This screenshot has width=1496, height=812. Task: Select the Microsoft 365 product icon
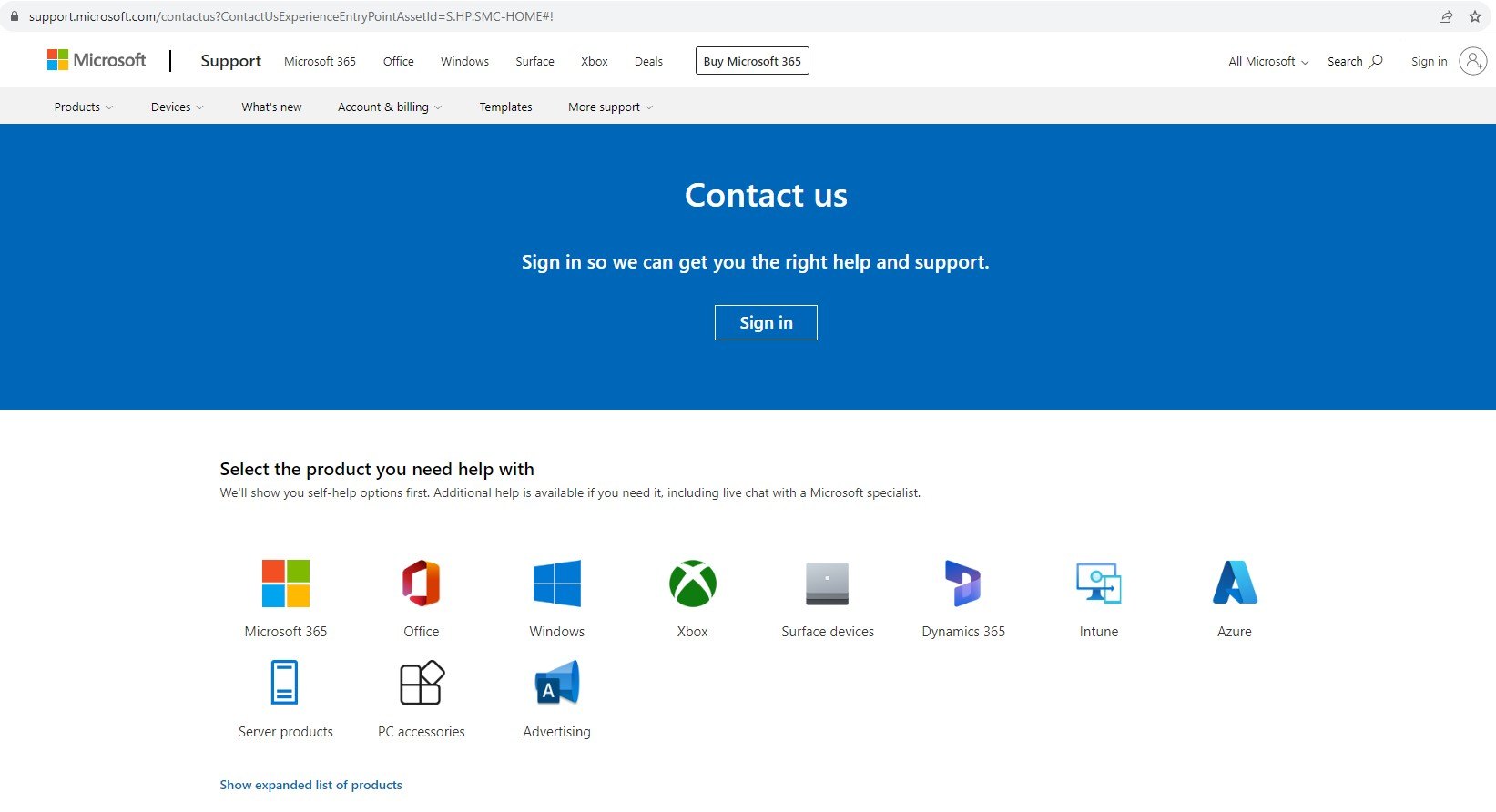click(x=286, y=584)
